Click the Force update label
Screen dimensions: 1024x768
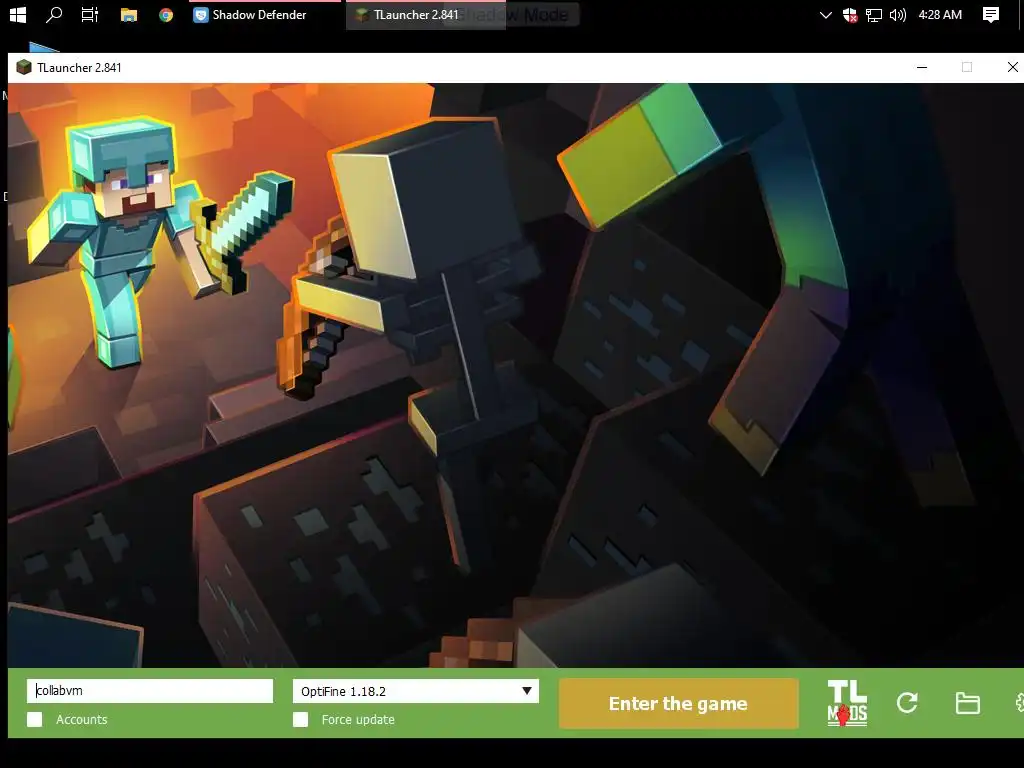pyautogui.click(x=358, y=719)
